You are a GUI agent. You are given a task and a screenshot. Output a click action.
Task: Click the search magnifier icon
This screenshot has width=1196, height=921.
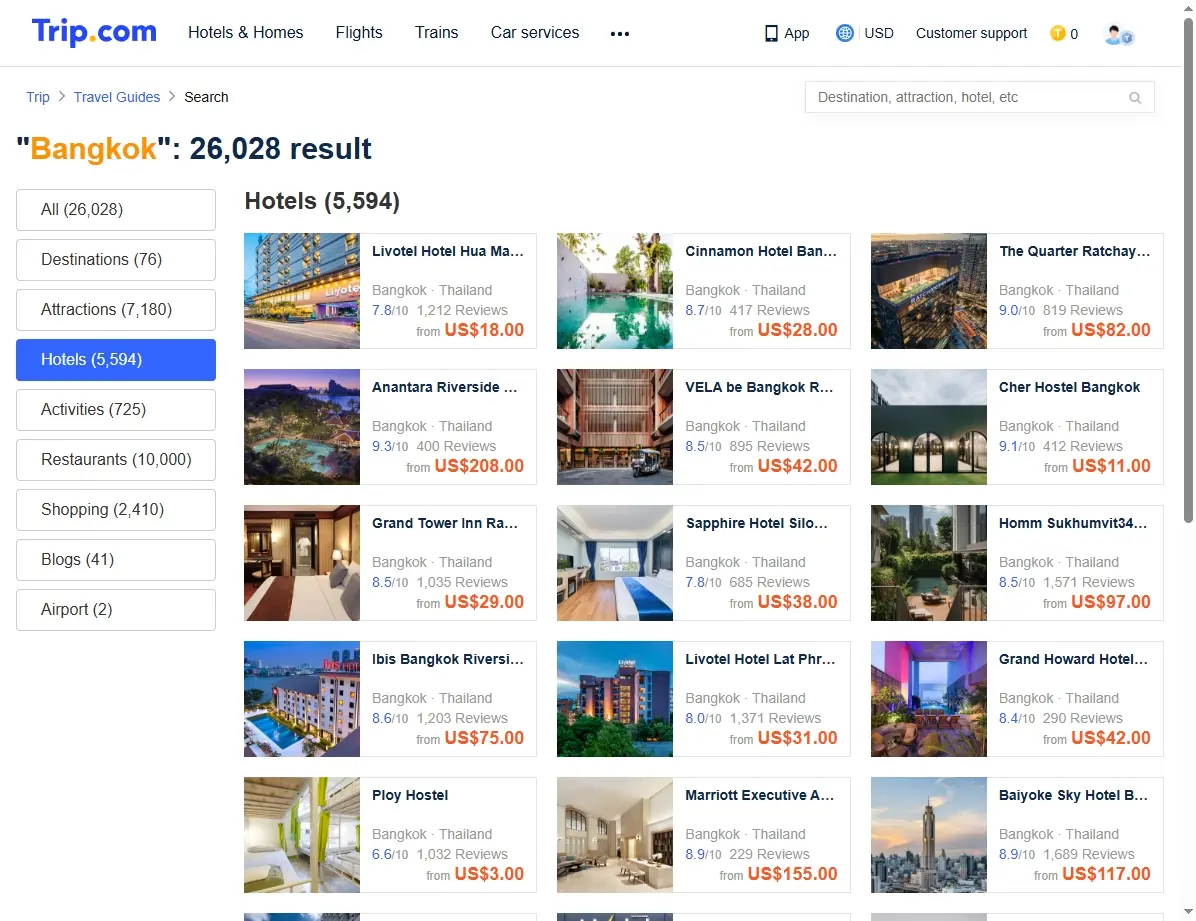tap(1135, 98)
